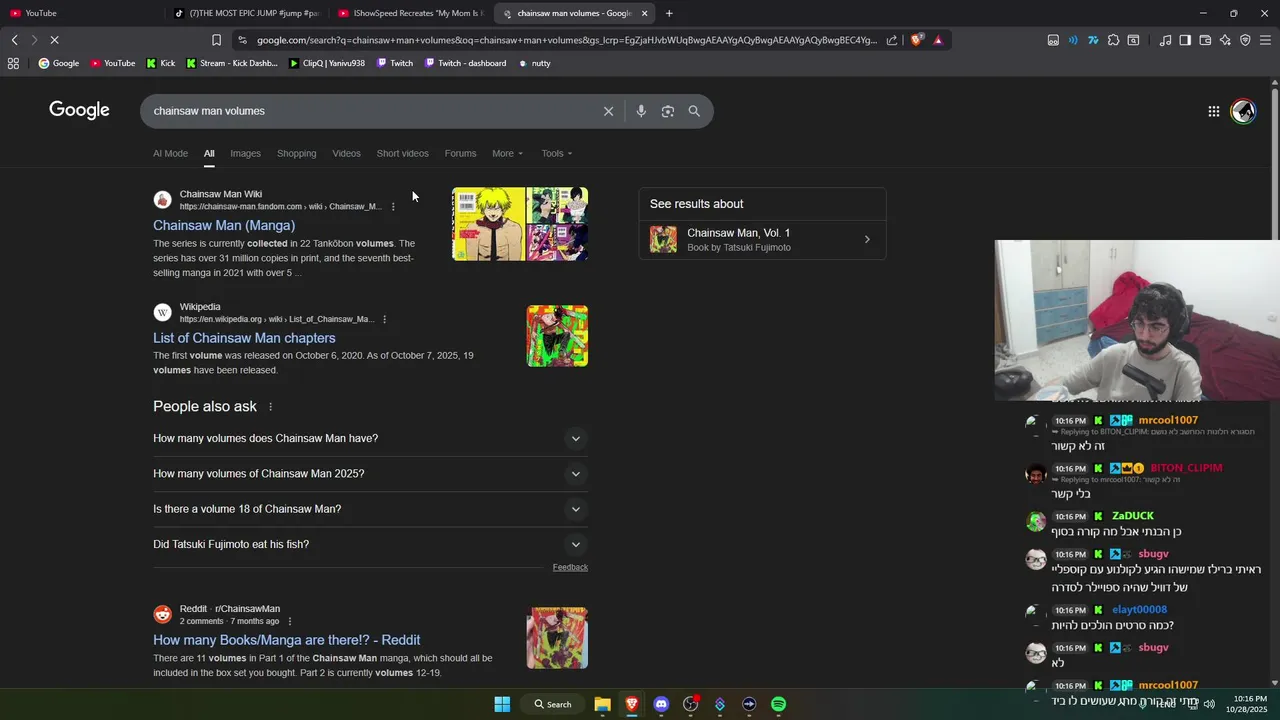Expand "How many volumes of Chainsaw Man 2025?"
Image resolution: width=1280 pixels, height=720 pixels.
click(370, 474)
